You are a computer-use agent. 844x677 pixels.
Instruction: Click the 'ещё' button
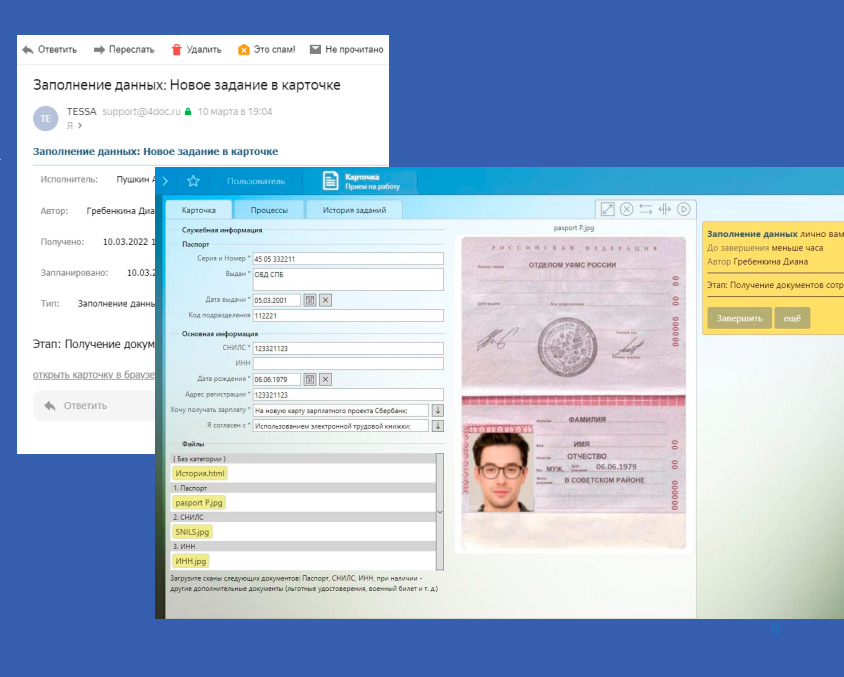coord(792,318)
